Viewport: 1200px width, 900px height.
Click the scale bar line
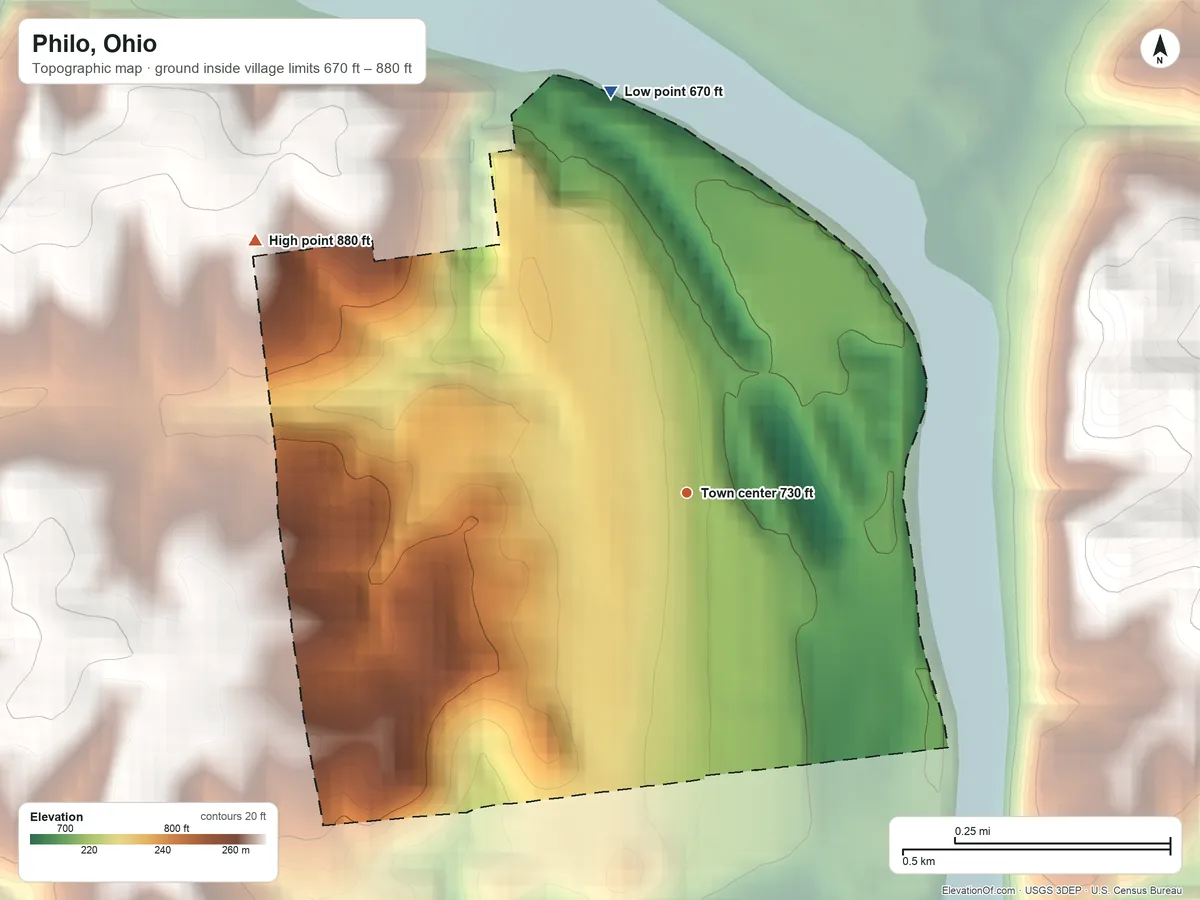[x=1036, y=848]
